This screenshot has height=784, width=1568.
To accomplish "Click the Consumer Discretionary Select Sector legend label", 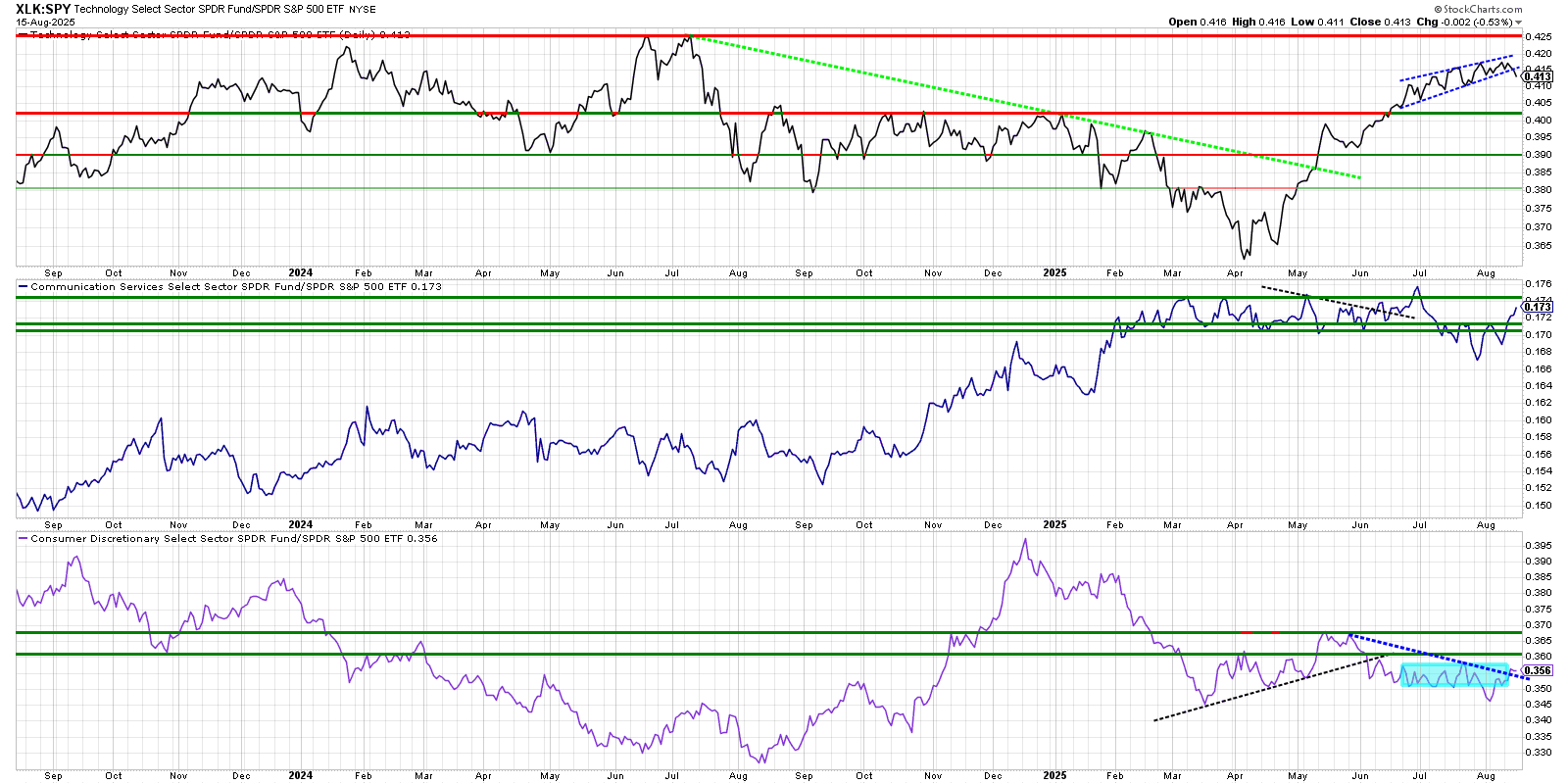I will tap(233, 539).
